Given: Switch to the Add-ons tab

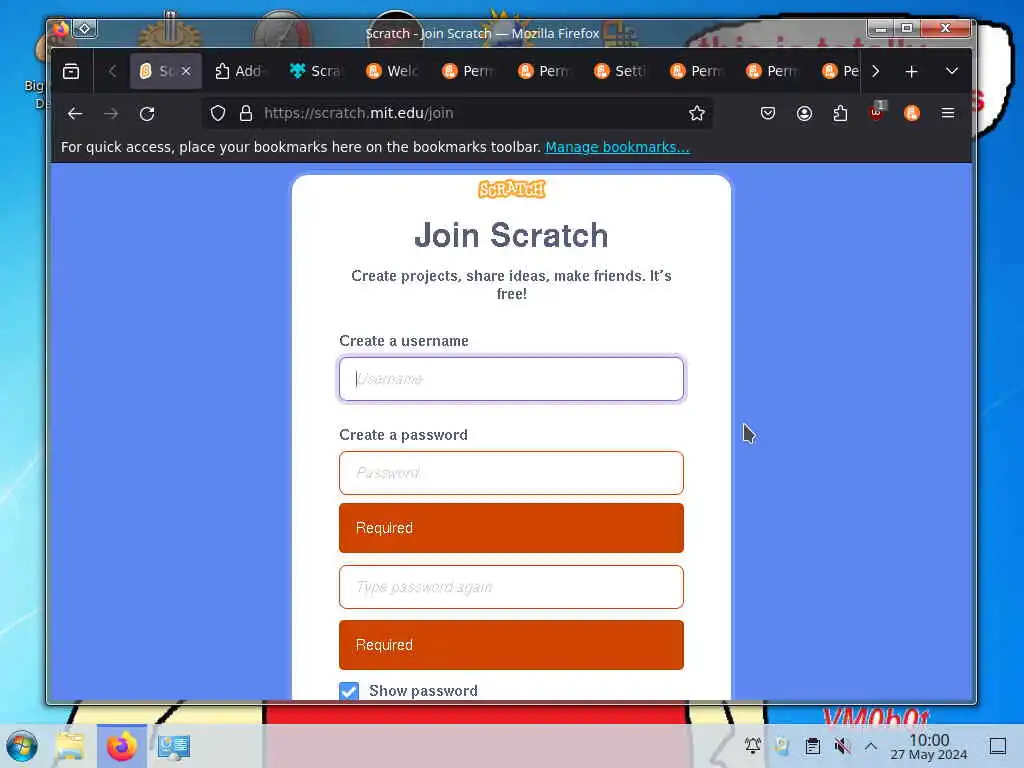Looking at the screenshot, I should tap(239, 71).
